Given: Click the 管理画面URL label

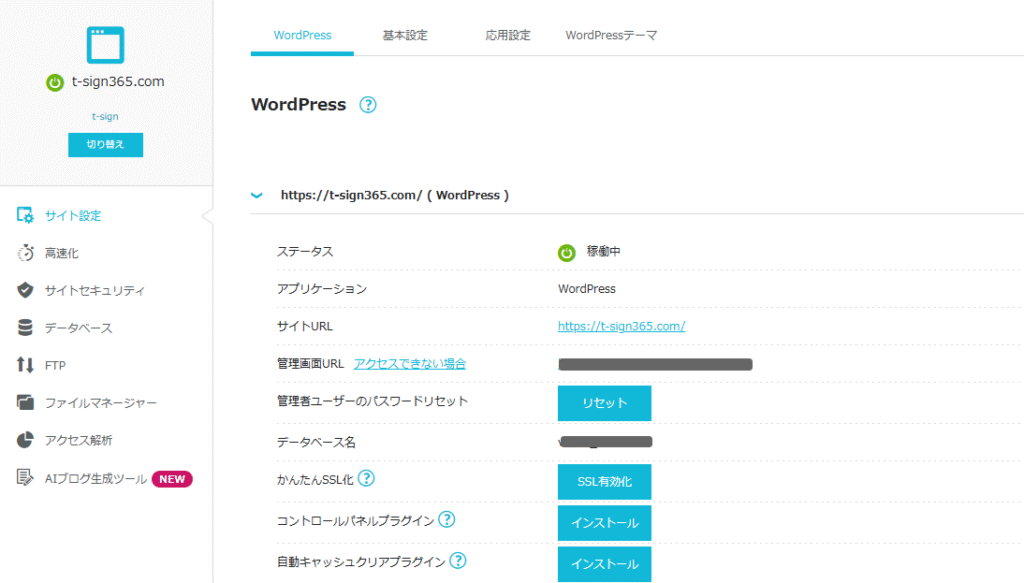Looking at the screenshot, I should [310, 364].
